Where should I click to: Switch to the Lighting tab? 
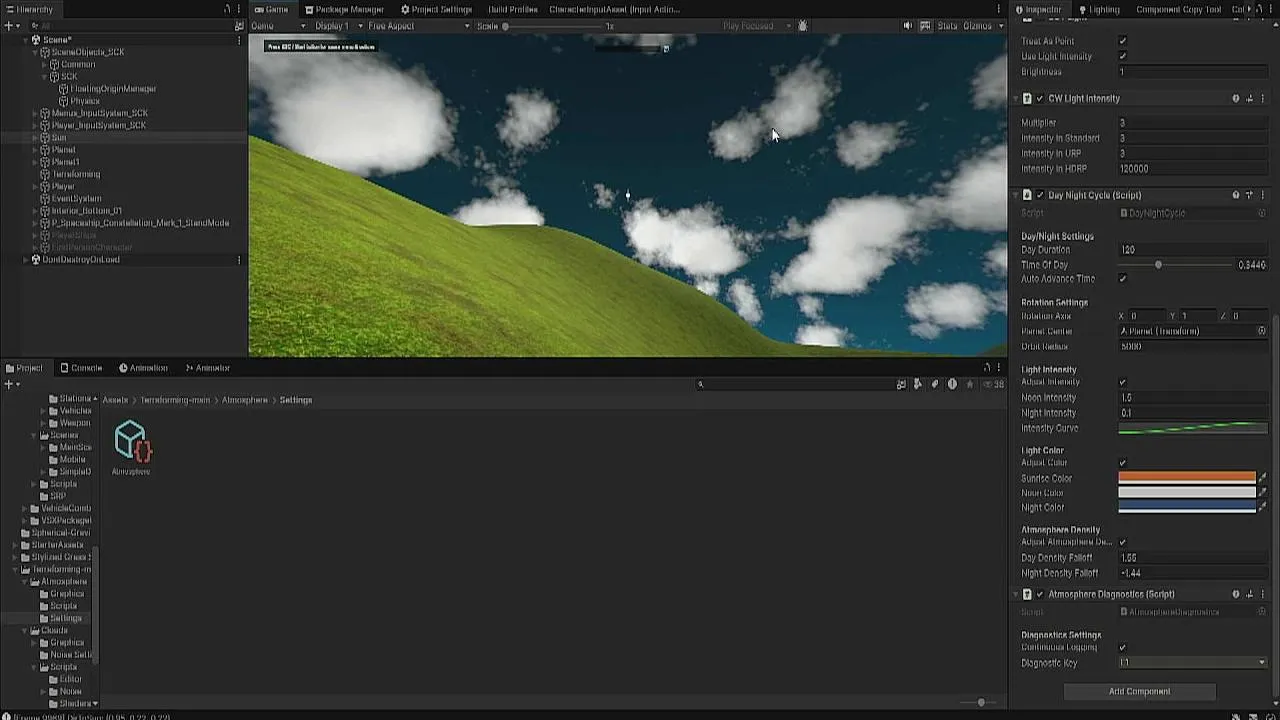pyautogui.click(x=1098, y=9)
